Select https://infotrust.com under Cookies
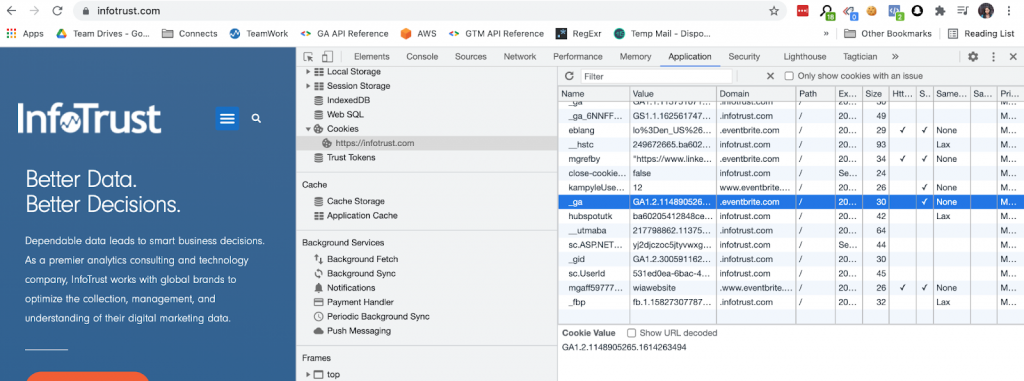This screenshot has width=1024, height=381. tap(375, 143)
